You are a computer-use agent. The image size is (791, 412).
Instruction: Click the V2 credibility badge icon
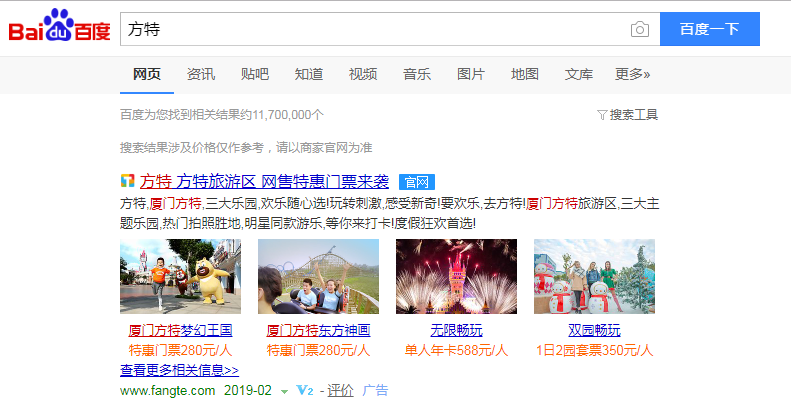coord(305,390)
